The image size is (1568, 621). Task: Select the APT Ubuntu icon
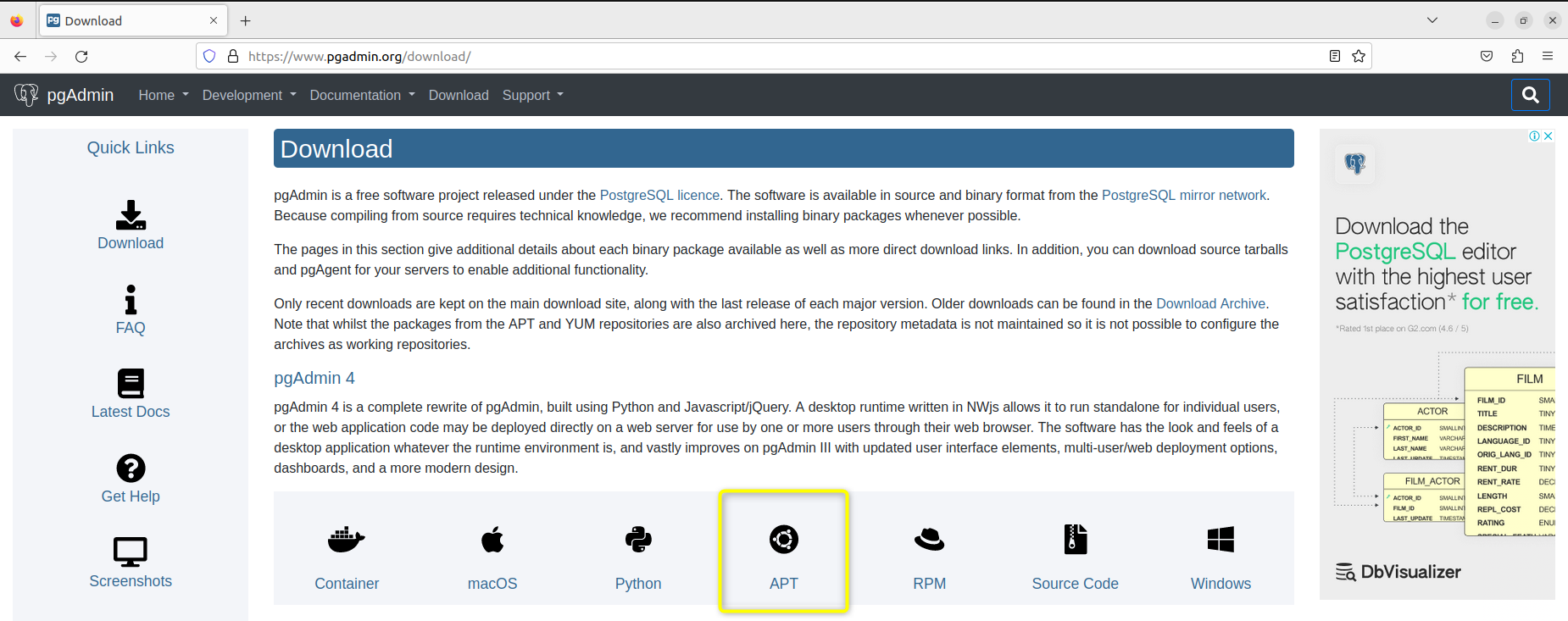pyautogui.click(x=784, y=540)
